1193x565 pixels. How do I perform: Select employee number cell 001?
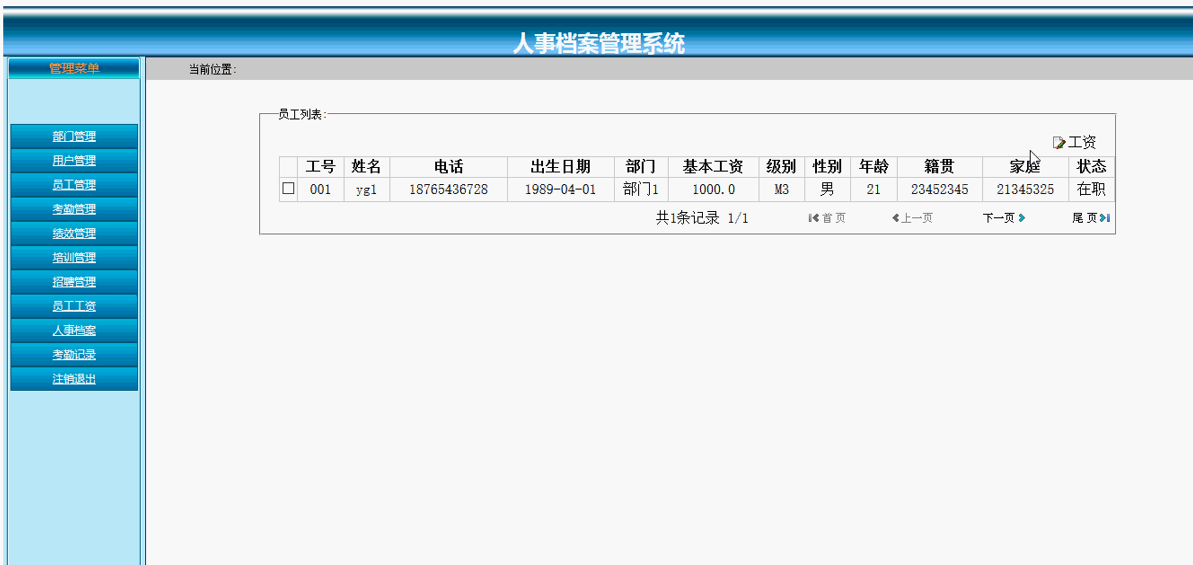(x=320, y=189)
